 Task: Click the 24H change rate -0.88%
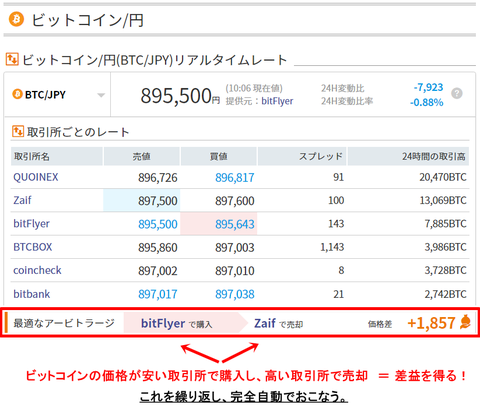click(x=427, y=102)
